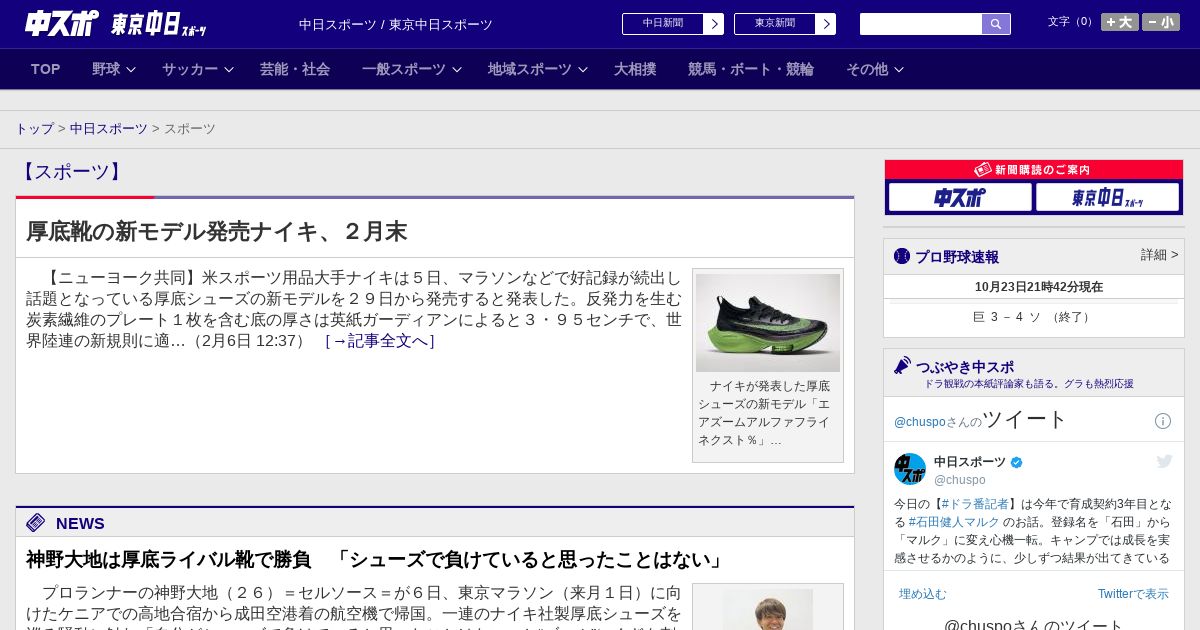
Task: Click the verified badge next to 中日スポーツ
Action: (x=1017, y=462)
